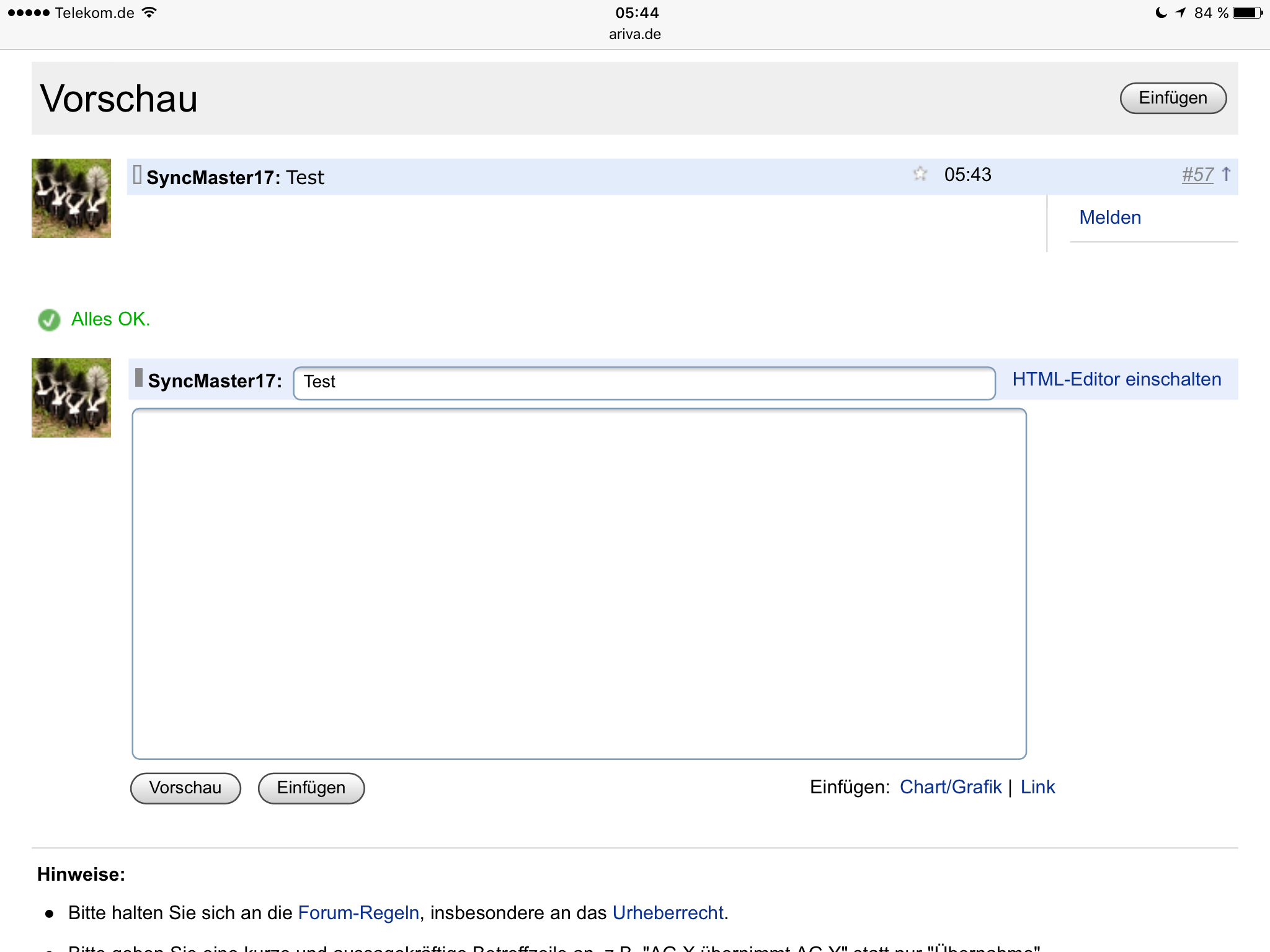This screenshot has width=1270, height=952.
Task: Tap the battery icon in the status bar
Action: pos(1247,12)
